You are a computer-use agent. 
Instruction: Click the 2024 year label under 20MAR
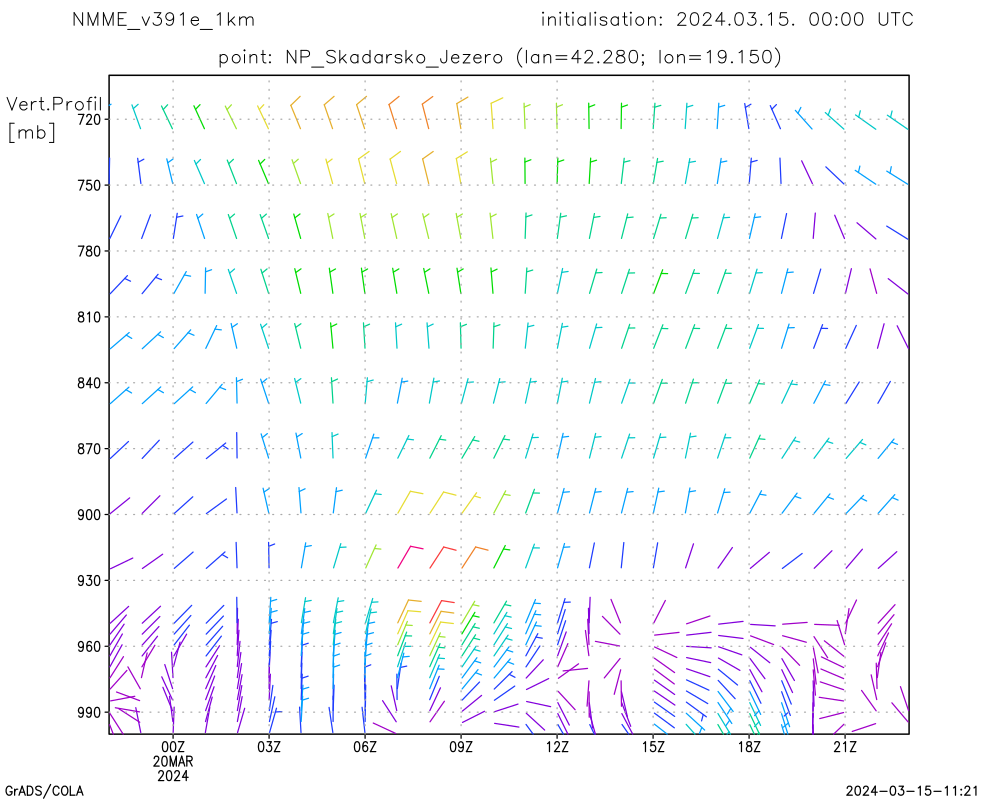click(x=173, y=776)
